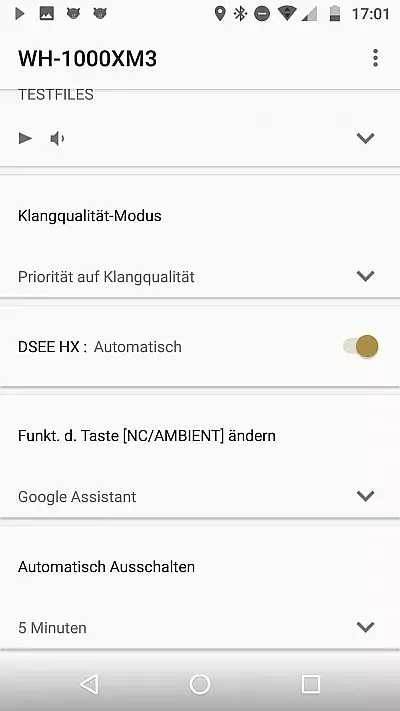Tap the Android home circle button
Image resolution: width=400 pixels, height=711 pixels.
tap(200, 684)
